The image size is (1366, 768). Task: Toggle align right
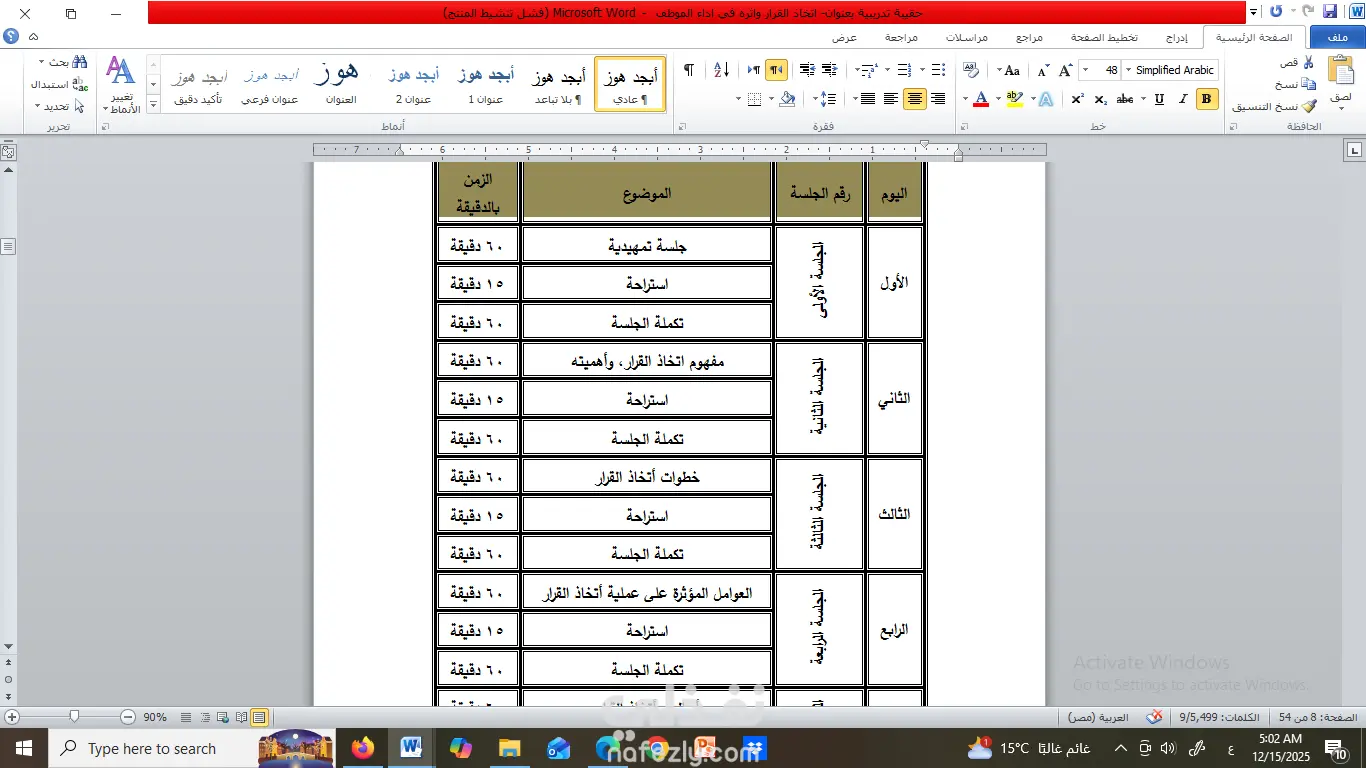[x=938, y=99]
